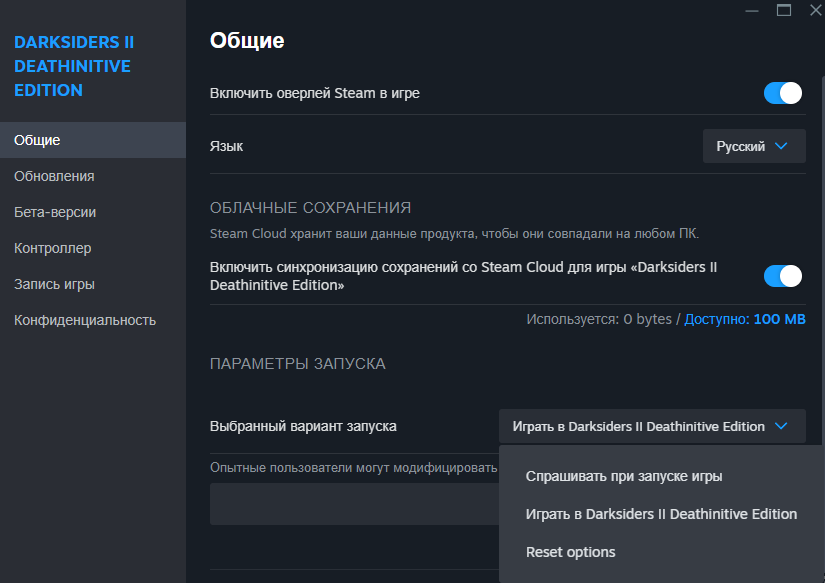Disable the Steam Cloud save synchronization switch
Screen dimensions: 825x583
pos(782,276)
